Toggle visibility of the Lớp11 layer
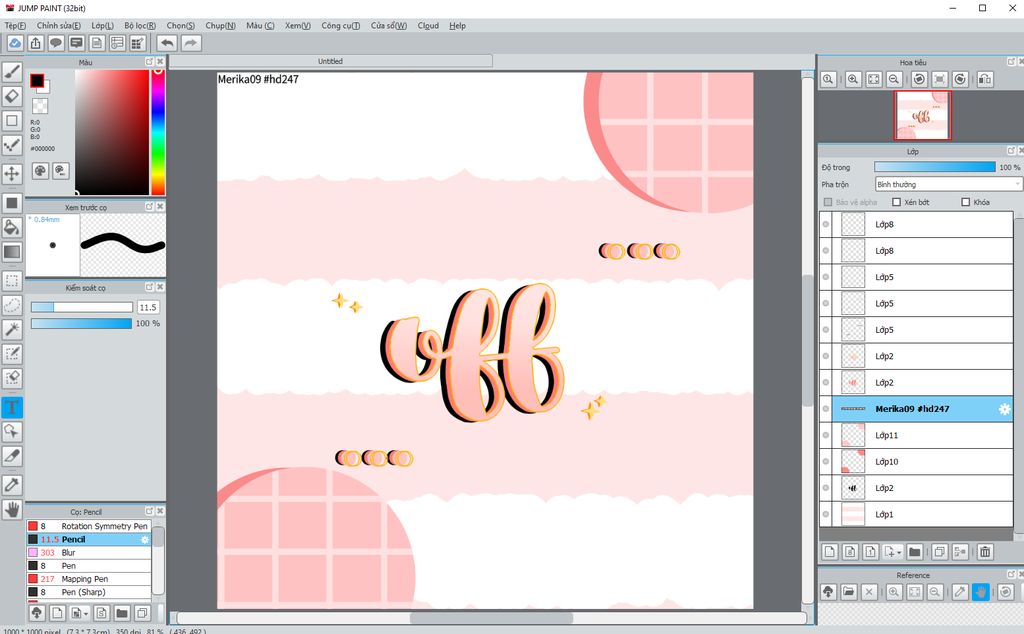The height and width of the screenshot is (634, 1024). 825,436
